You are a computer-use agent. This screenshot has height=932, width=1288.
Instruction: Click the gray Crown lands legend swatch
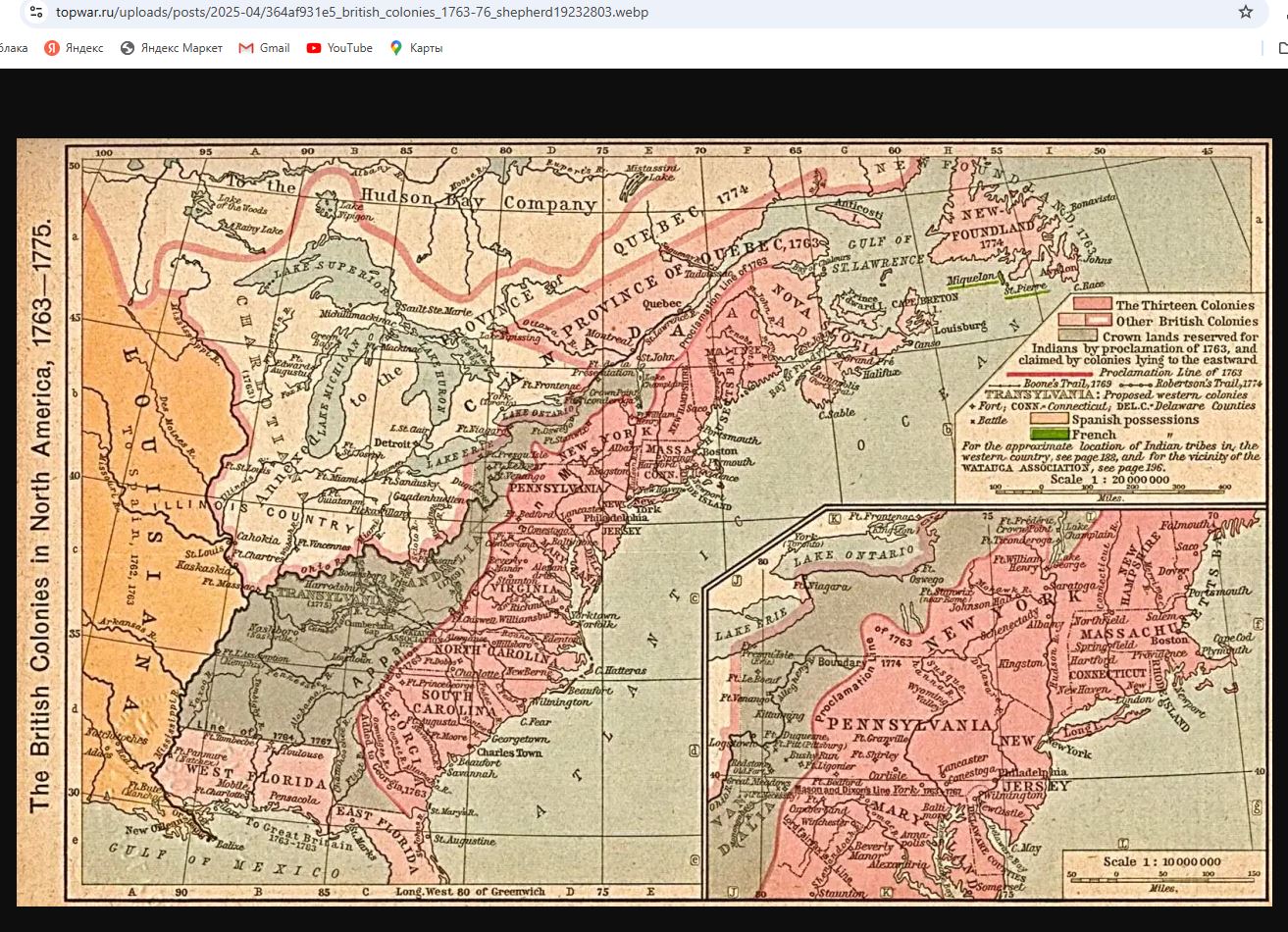pos(1079,336)
